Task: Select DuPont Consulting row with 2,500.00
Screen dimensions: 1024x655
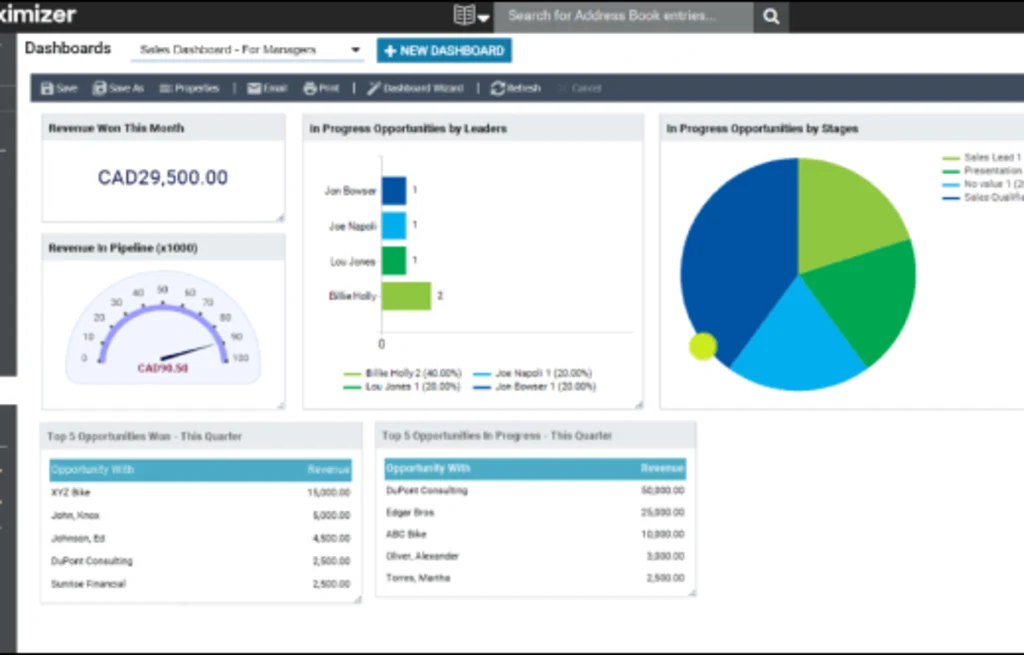Action: click(x=200, y=561)
